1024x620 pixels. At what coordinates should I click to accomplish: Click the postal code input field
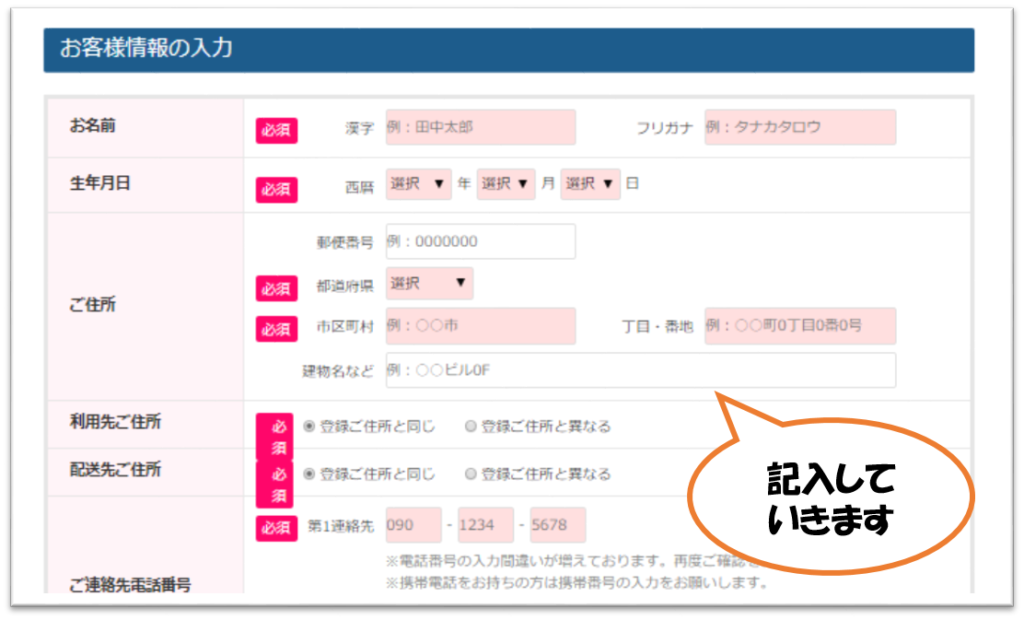click(480, 242)
